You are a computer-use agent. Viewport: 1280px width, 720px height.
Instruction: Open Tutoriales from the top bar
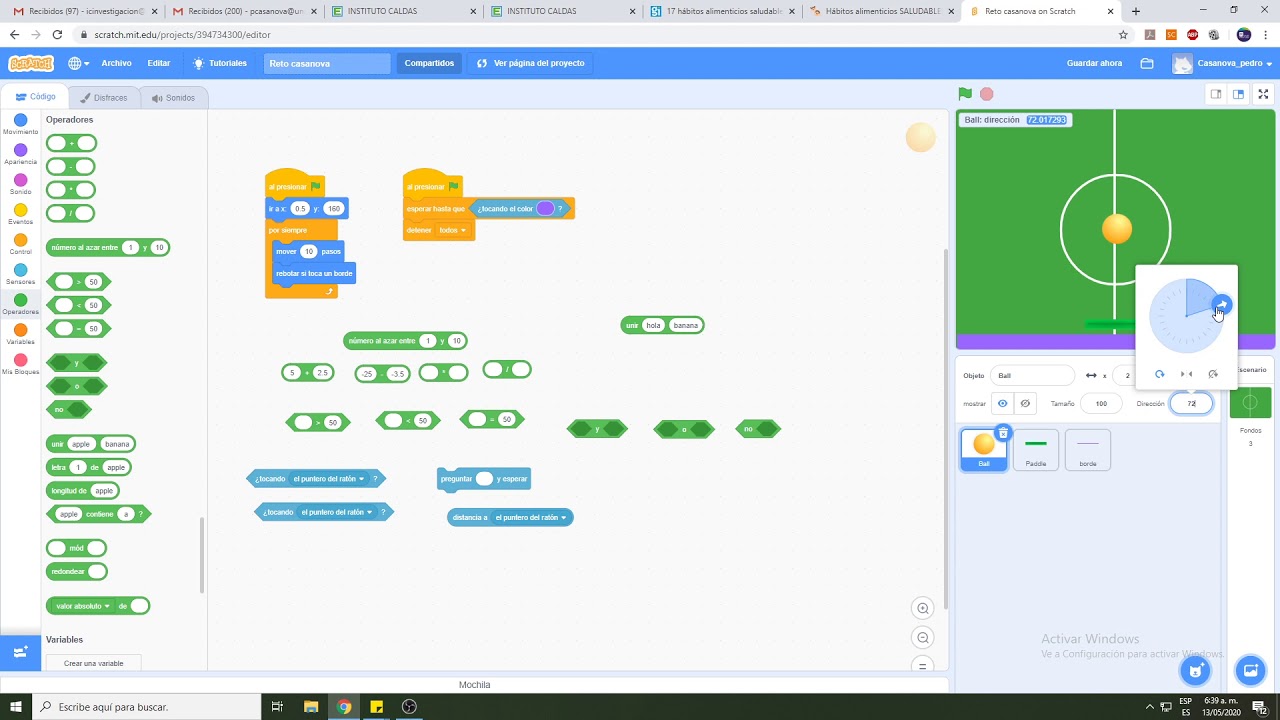pos(220,63)
